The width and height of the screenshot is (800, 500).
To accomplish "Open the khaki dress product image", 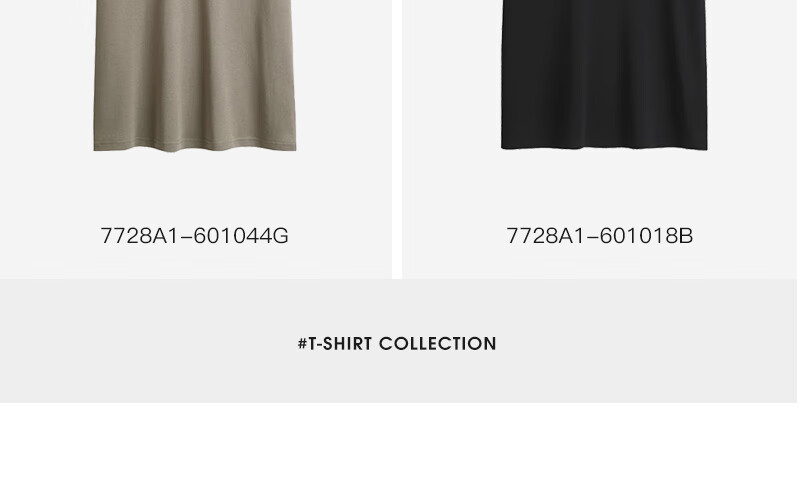I will 195,76.
